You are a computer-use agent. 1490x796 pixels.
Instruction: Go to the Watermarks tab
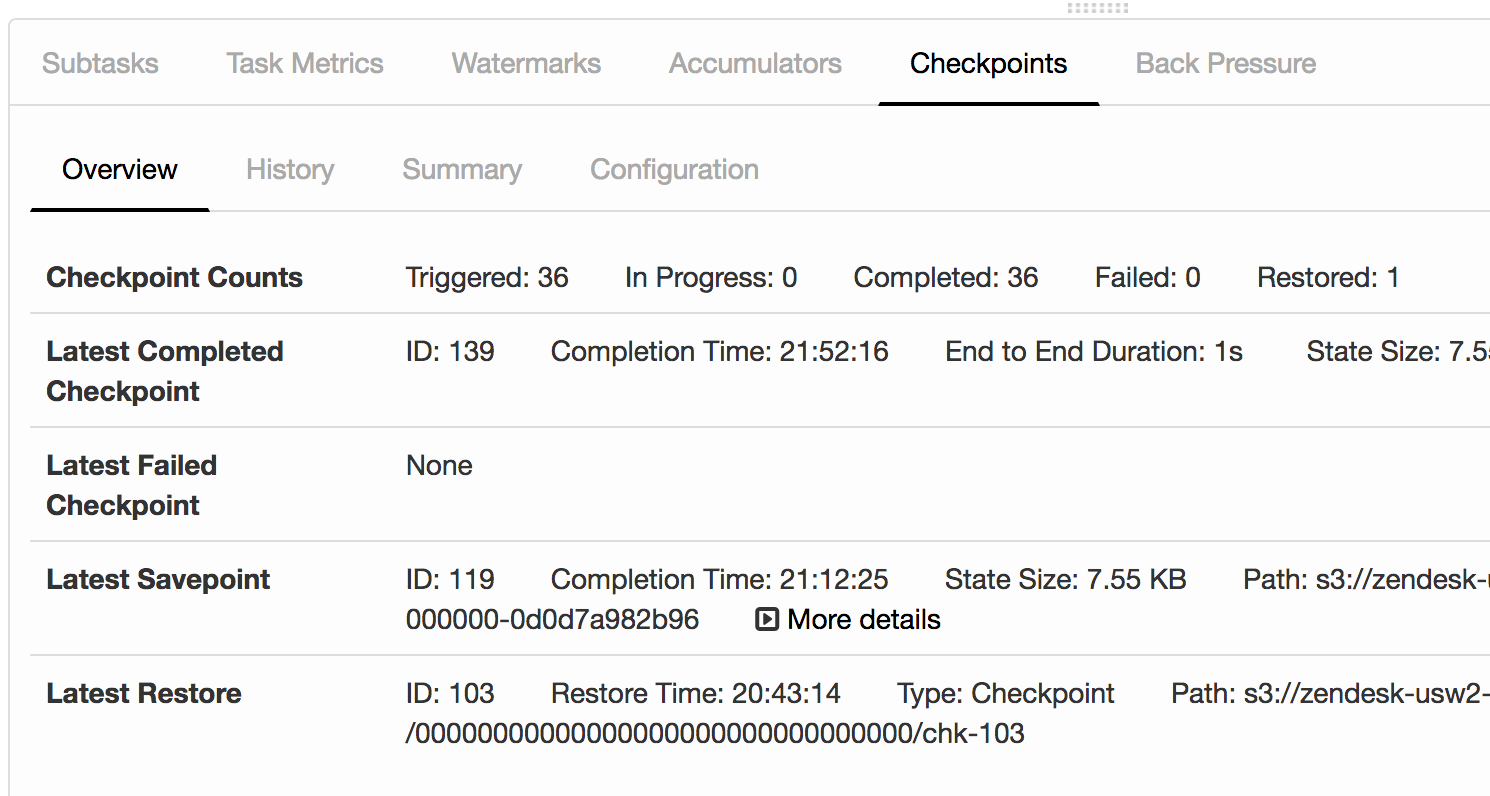[x=526, y=64]
